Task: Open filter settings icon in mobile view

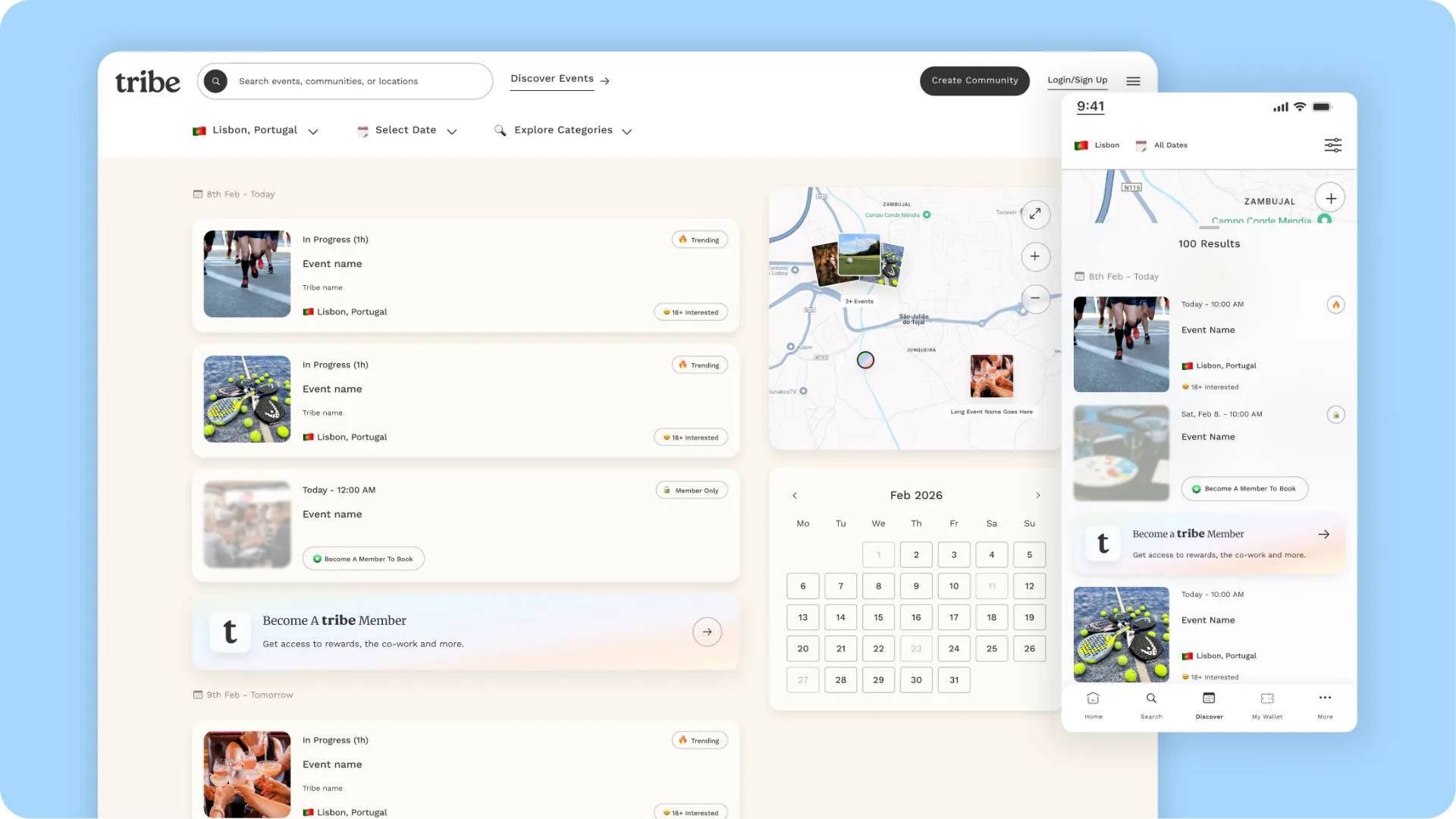Action: click(1333, 145)
